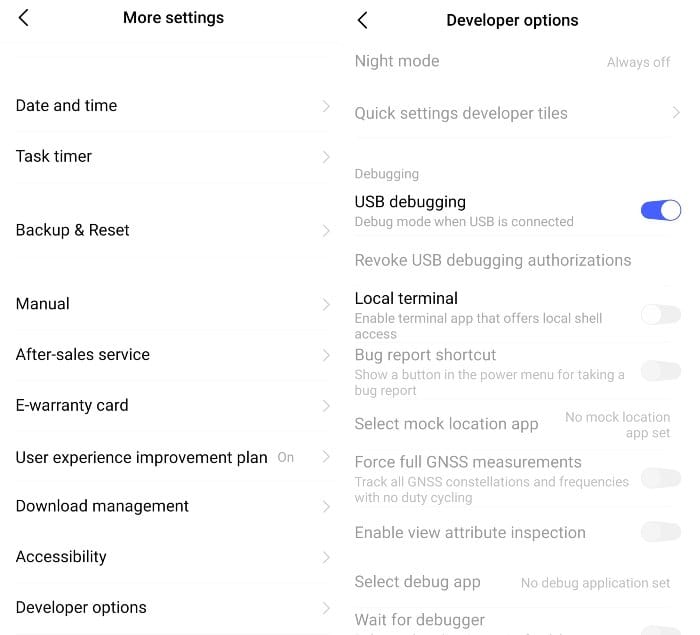Expand Quick settings developer tiles chevron
Screen dimensions: 700x635
[676, 114]
